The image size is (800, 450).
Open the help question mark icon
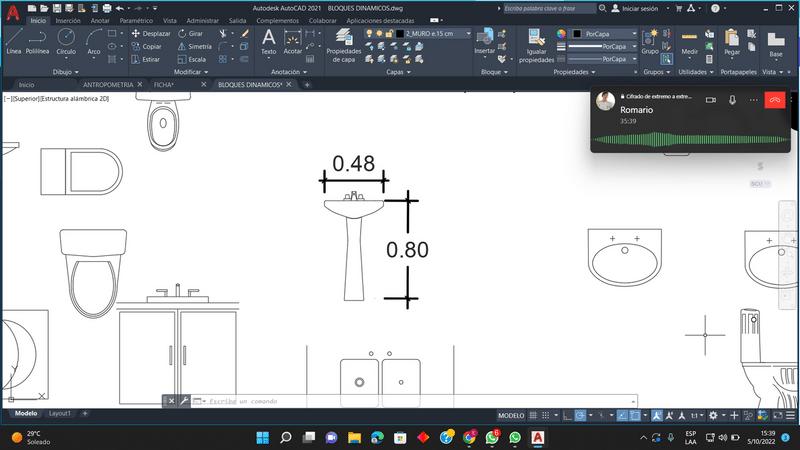pyautogui.click(x=715, y=8)
